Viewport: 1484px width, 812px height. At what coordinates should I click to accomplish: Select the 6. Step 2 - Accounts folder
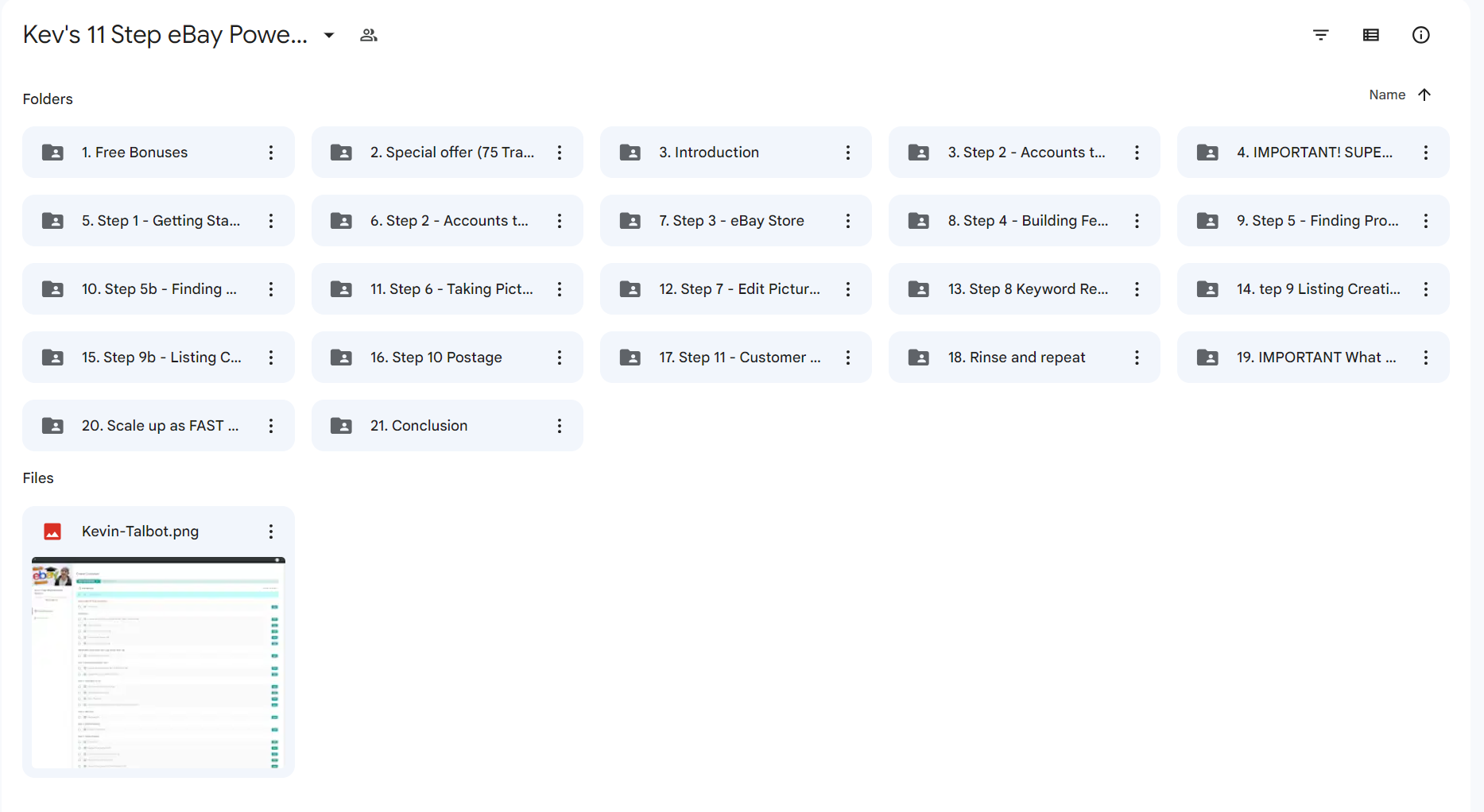click(x=448, y=221)
